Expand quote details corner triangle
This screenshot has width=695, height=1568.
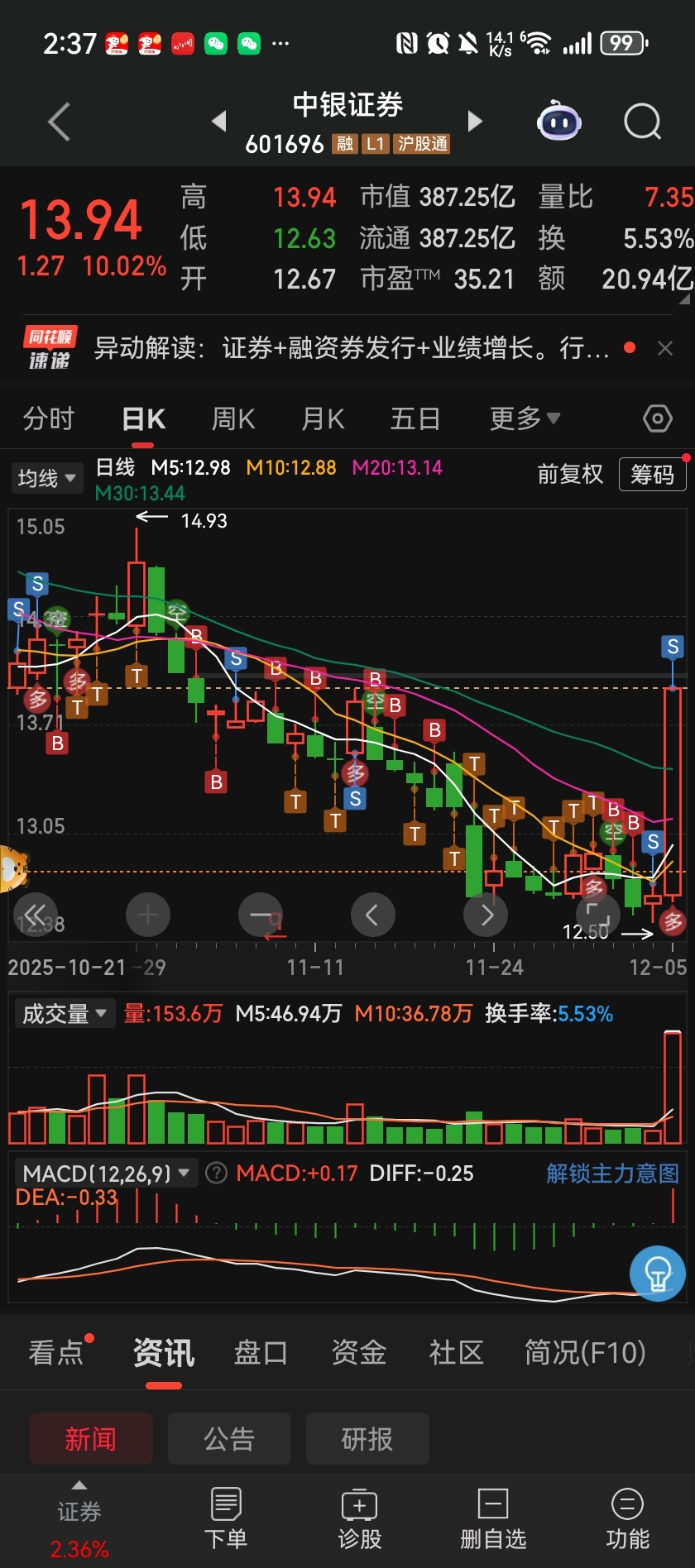[684, 299]
